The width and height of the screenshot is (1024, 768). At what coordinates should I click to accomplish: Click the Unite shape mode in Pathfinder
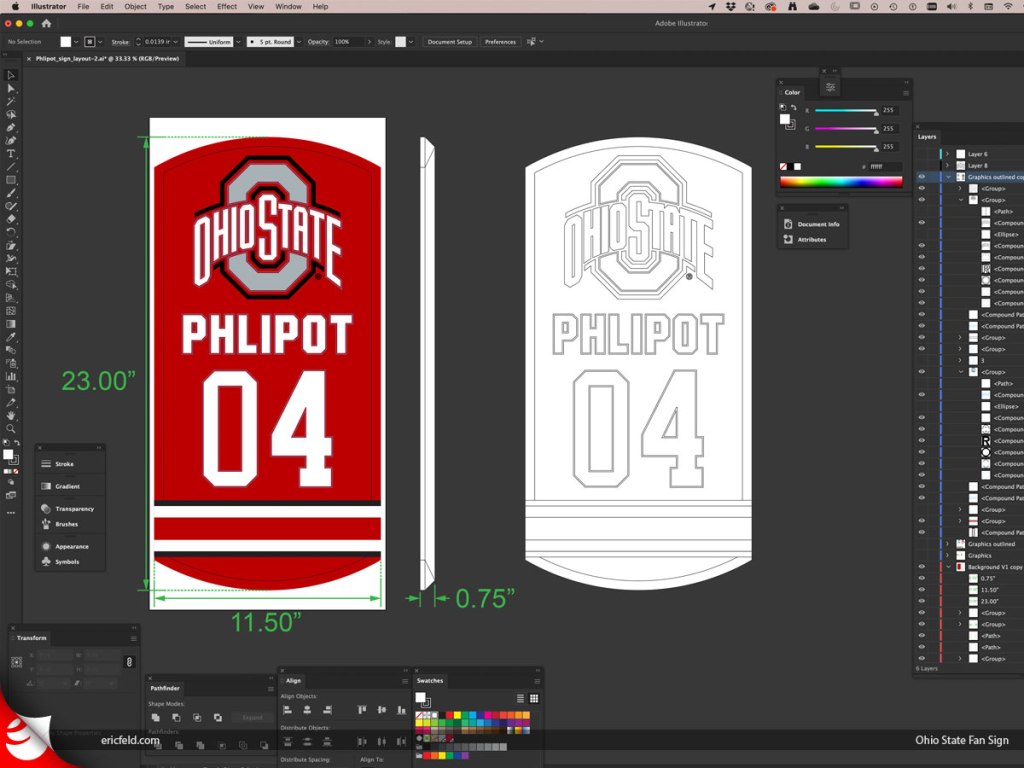155,717
